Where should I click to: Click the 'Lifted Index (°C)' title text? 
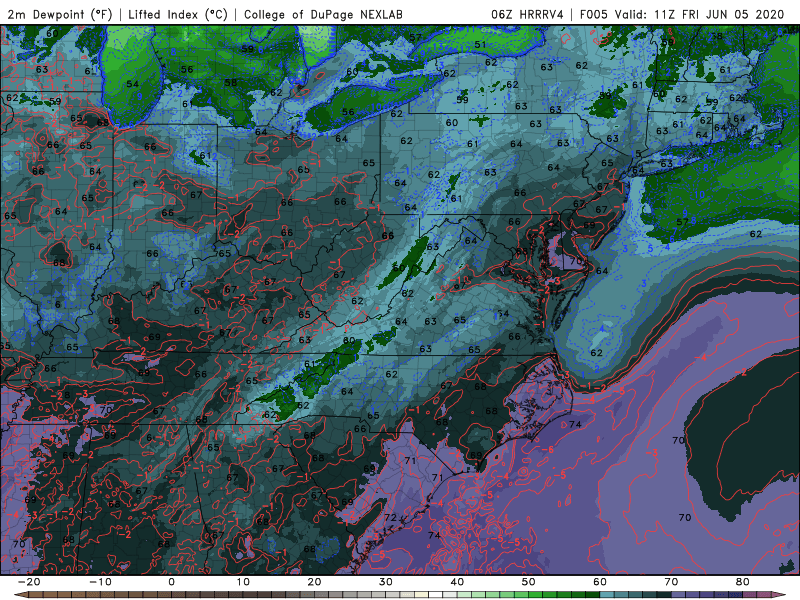tap(178, 14)
